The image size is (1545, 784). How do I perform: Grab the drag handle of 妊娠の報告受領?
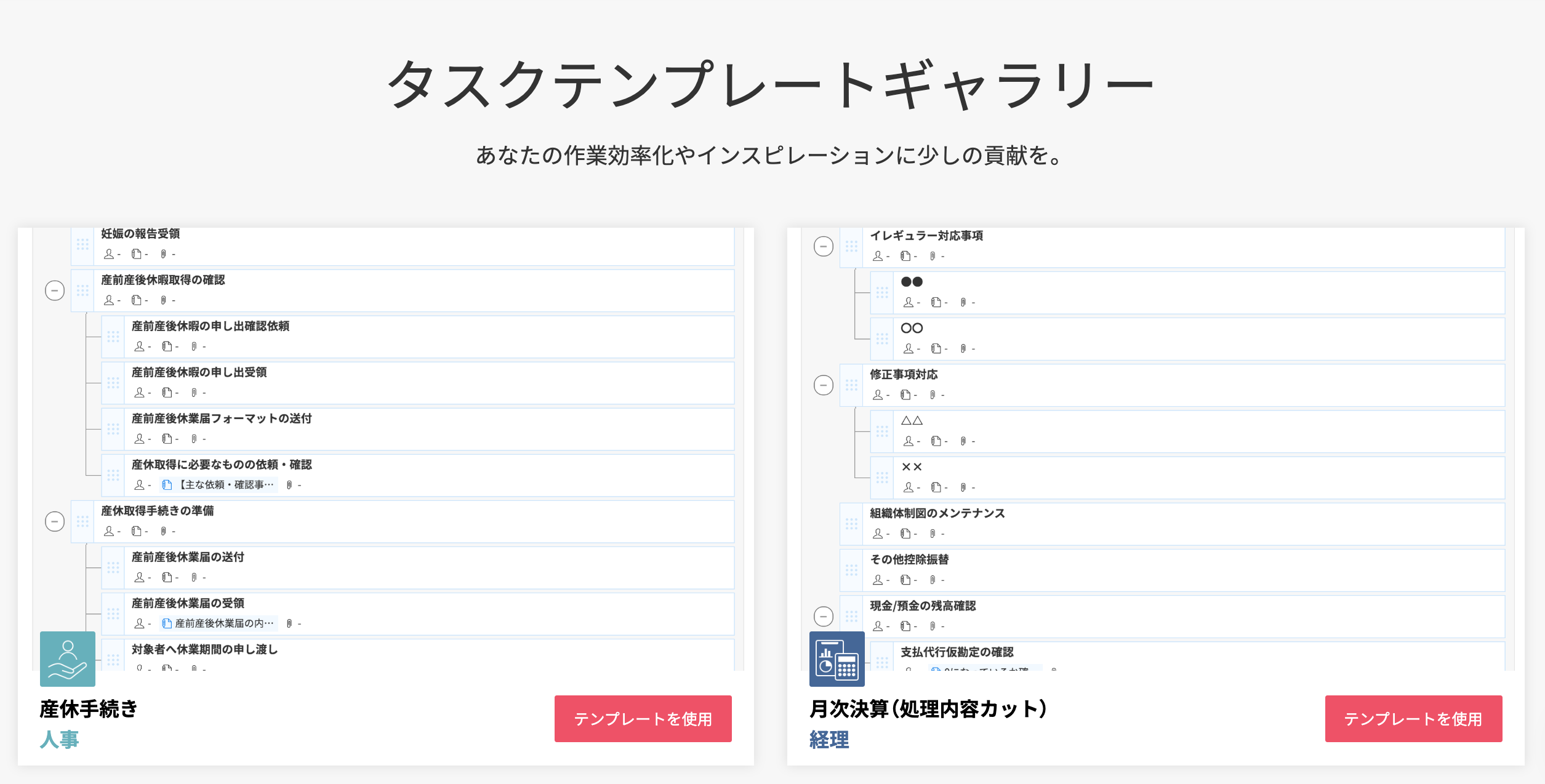pos(82,244)
